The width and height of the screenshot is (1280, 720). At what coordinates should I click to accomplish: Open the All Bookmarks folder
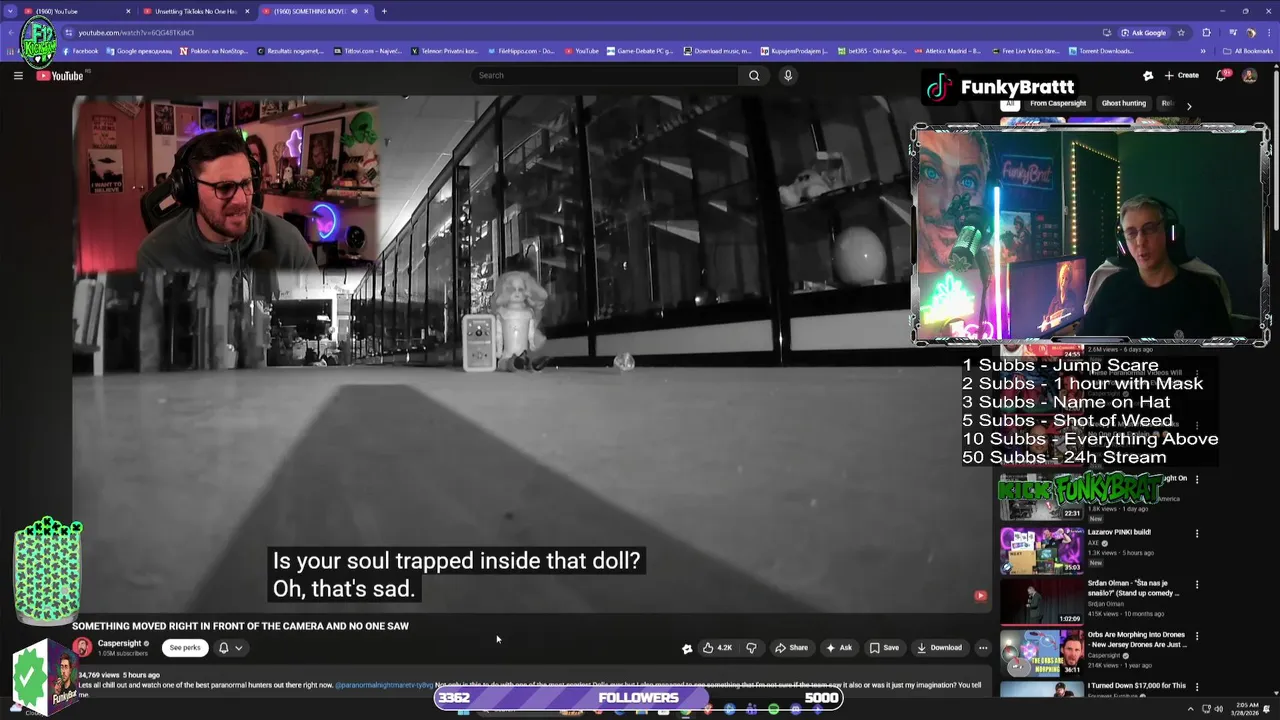tap(1248, 51)
